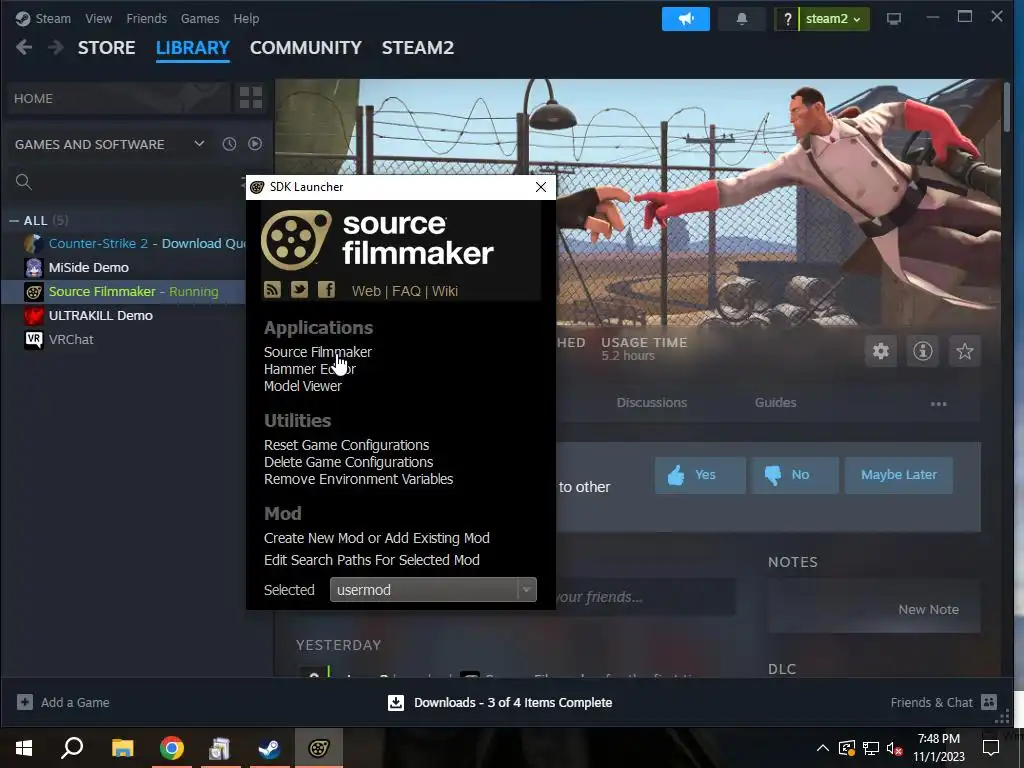Launch Model Viewer application
This screenshot has width=1024, height=768.
pos(302,386)
